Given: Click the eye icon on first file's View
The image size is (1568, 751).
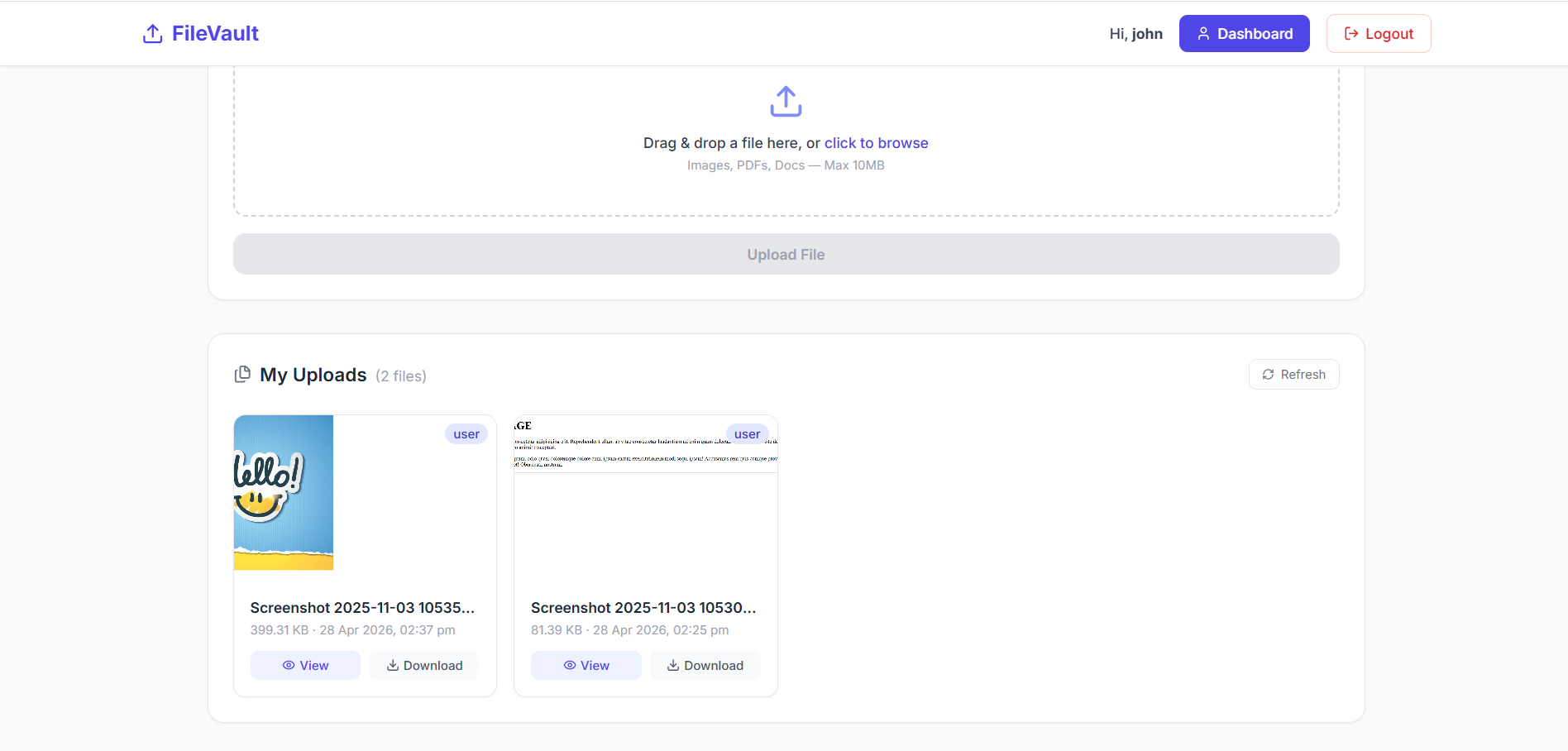Looking at the screenshot, I should pyautogui.click(x=289, y=666).
